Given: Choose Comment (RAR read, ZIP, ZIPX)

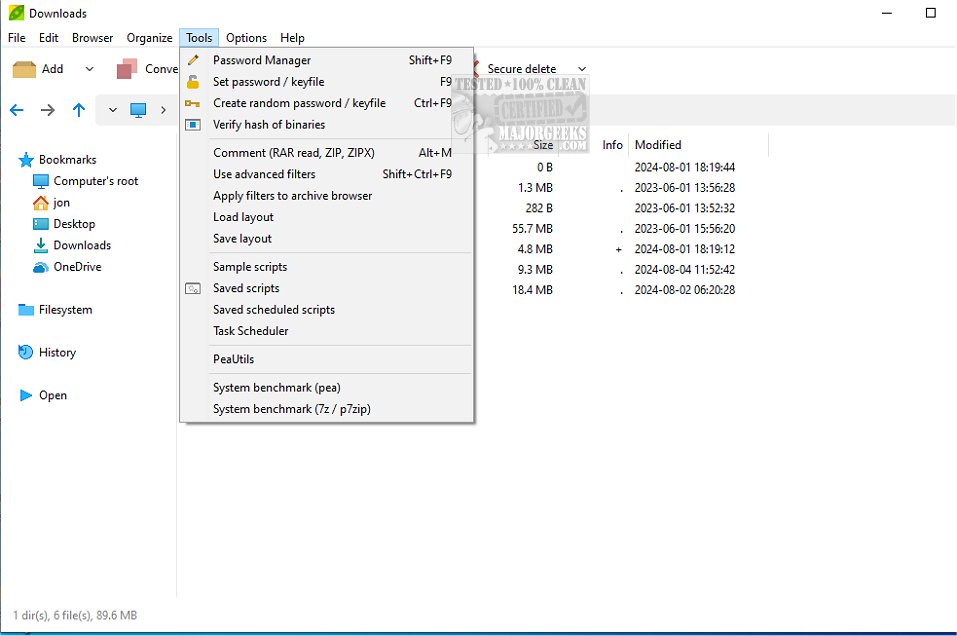Looking at the screenshot, I should click(327, 153).
